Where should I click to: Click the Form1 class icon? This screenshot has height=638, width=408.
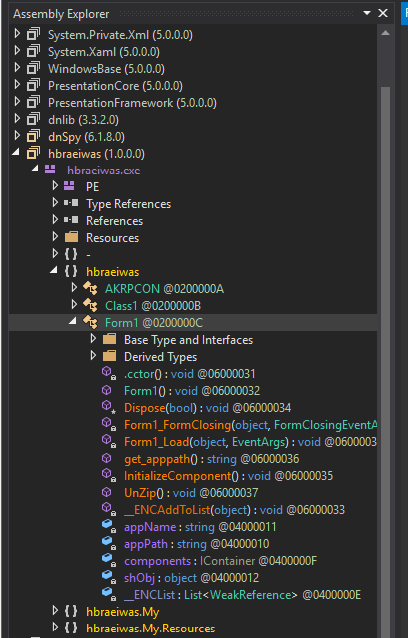pyautogui.click(x=90, y=323)
